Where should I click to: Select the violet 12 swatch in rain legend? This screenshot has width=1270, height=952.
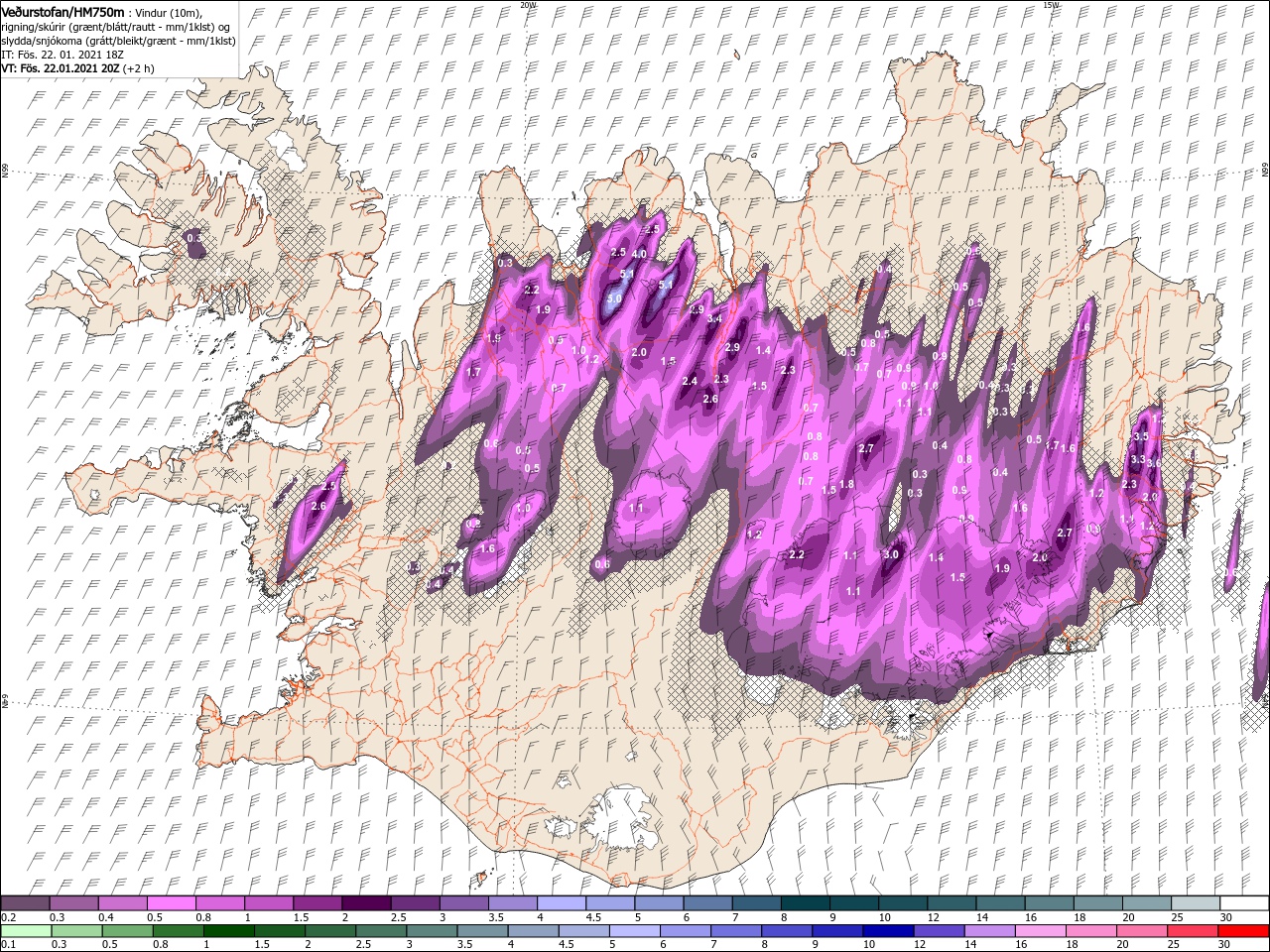[939, 931]
